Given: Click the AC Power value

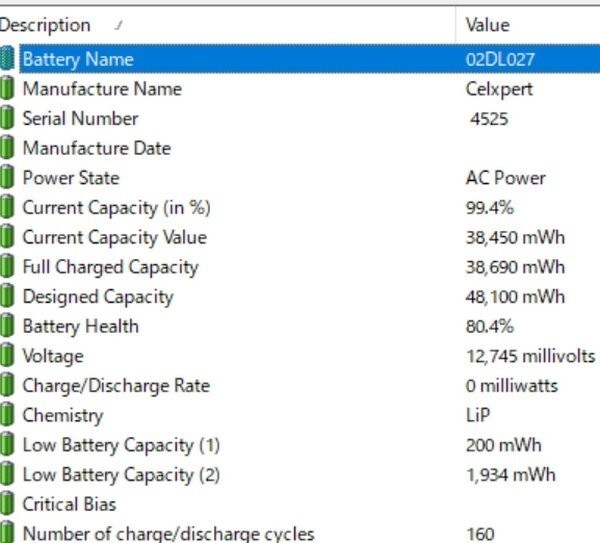Looking at the screenshot, I should tap(506, 178).
